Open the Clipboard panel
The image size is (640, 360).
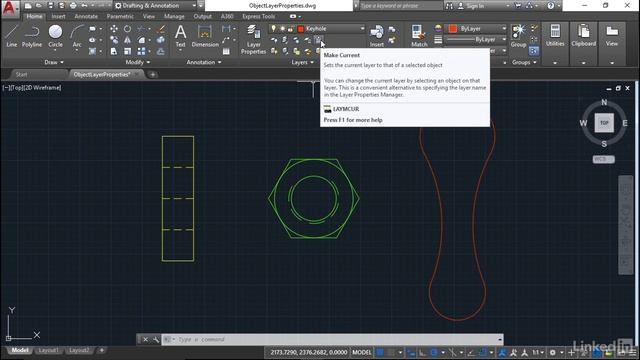pyautogui.click(x=583, y=36)
